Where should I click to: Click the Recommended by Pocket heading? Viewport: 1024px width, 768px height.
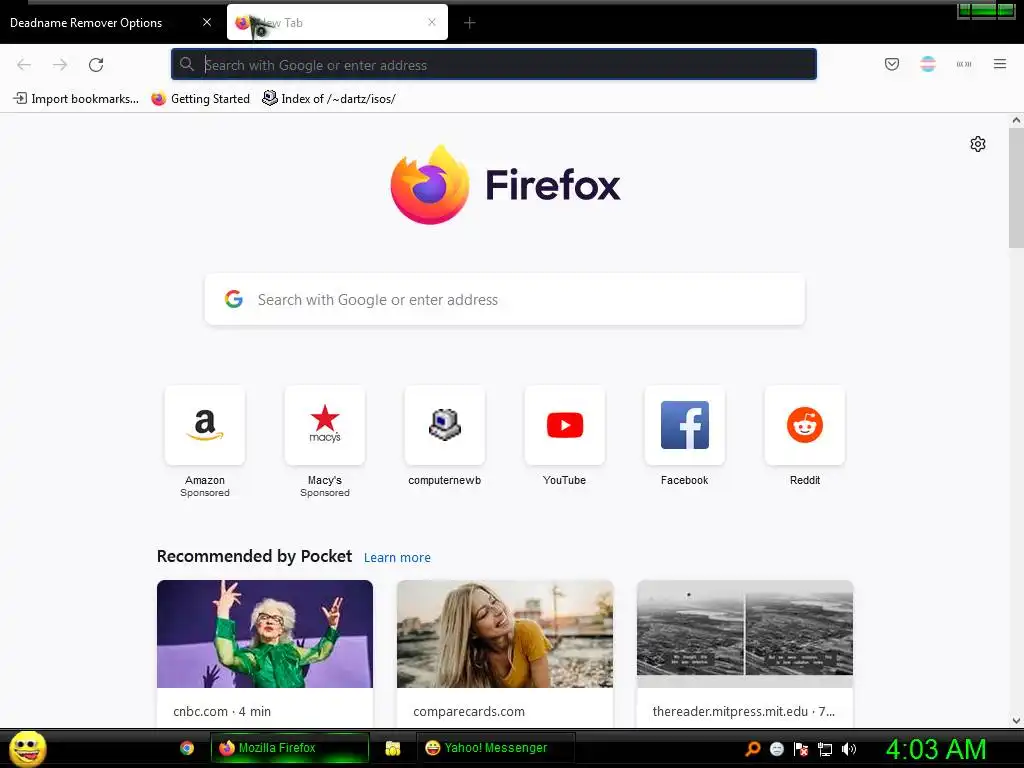pyautogui.click(x=254, y=556)
